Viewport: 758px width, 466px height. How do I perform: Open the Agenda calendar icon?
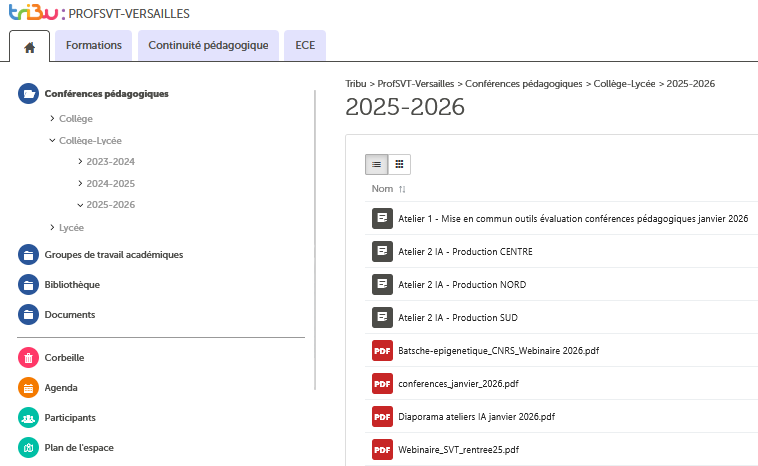[x=28, y=387]
